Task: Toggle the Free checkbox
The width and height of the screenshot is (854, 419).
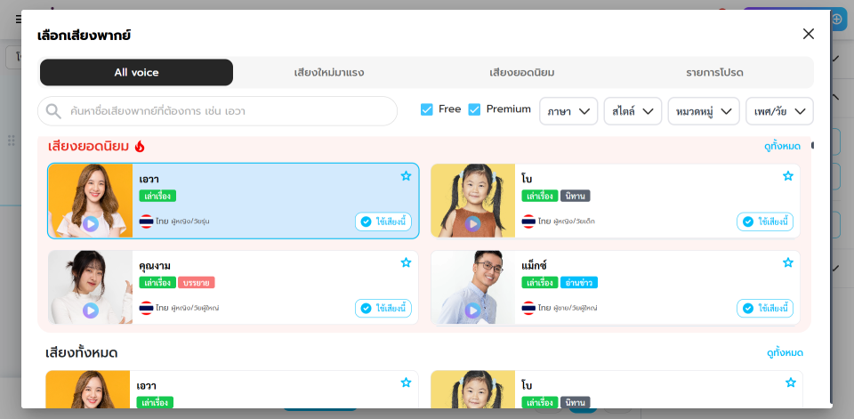Action: (x=426, y=110)
